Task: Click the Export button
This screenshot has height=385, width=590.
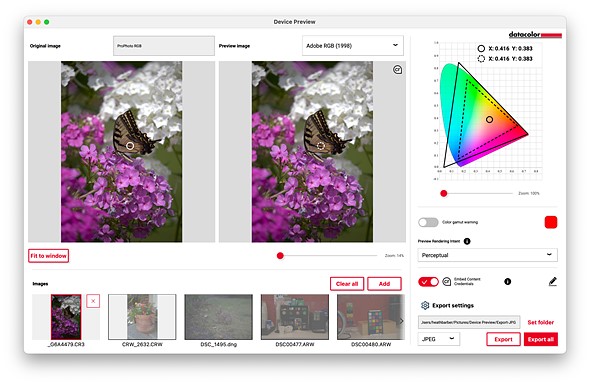Action: [x=503, y=339]
